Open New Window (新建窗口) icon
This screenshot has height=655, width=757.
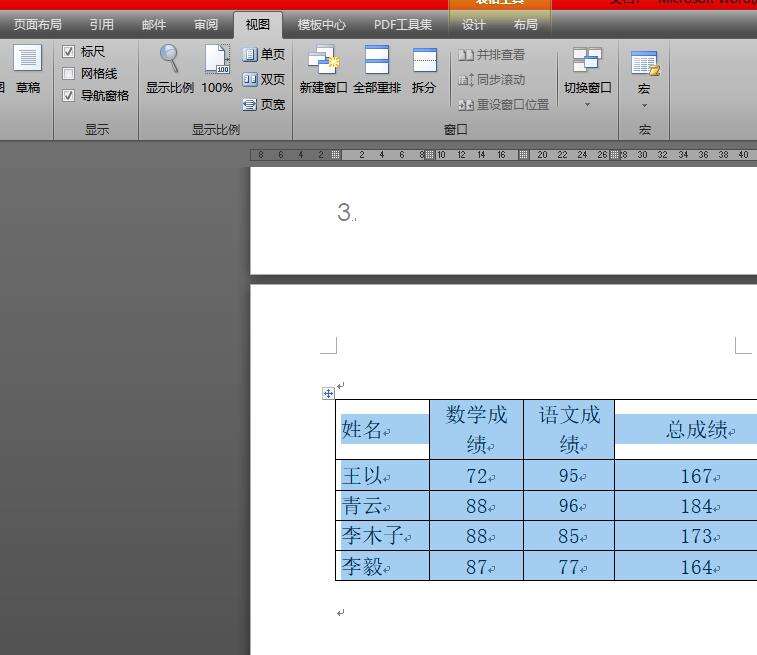tap(323, 61)
